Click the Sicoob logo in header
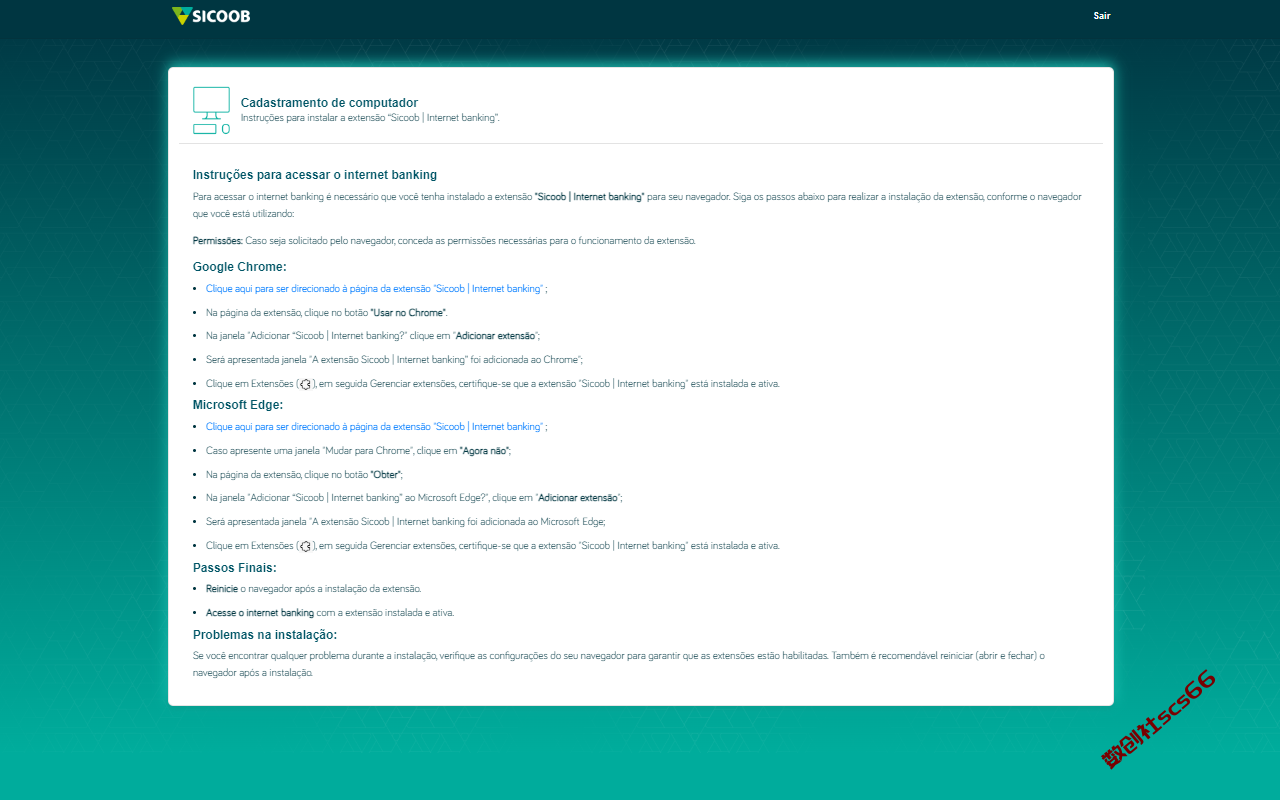1280x800 pixels. click(x=211, y=16)
